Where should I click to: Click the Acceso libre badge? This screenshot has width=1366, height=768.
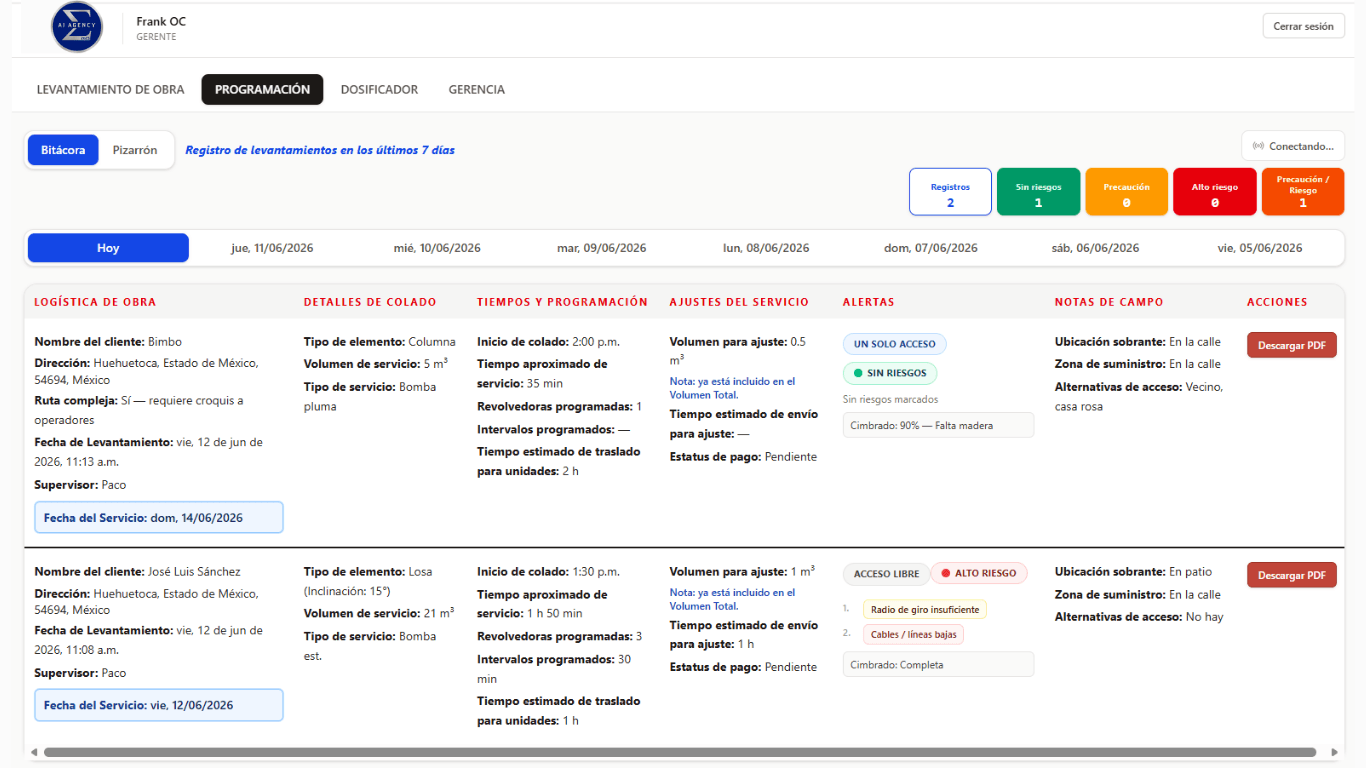(x=886, y=574)
